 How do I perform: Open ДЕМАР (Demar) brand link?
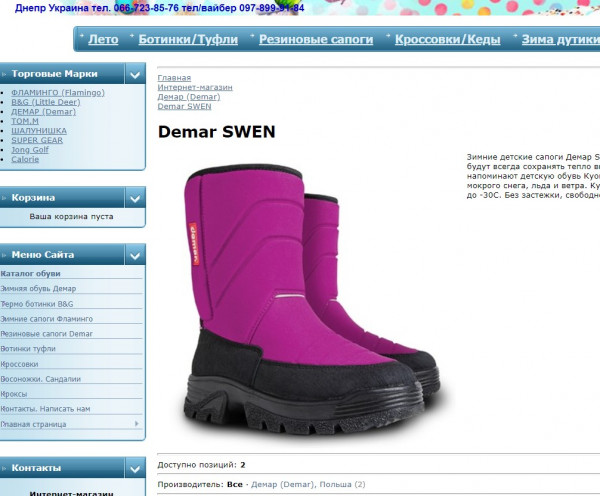pos(43,112)
